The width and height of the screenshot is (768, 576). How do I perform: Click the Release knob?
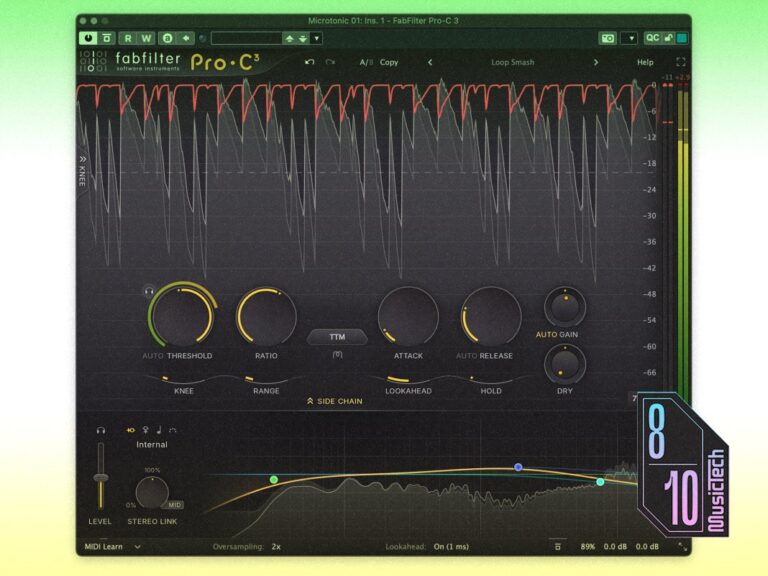(491, 317)
